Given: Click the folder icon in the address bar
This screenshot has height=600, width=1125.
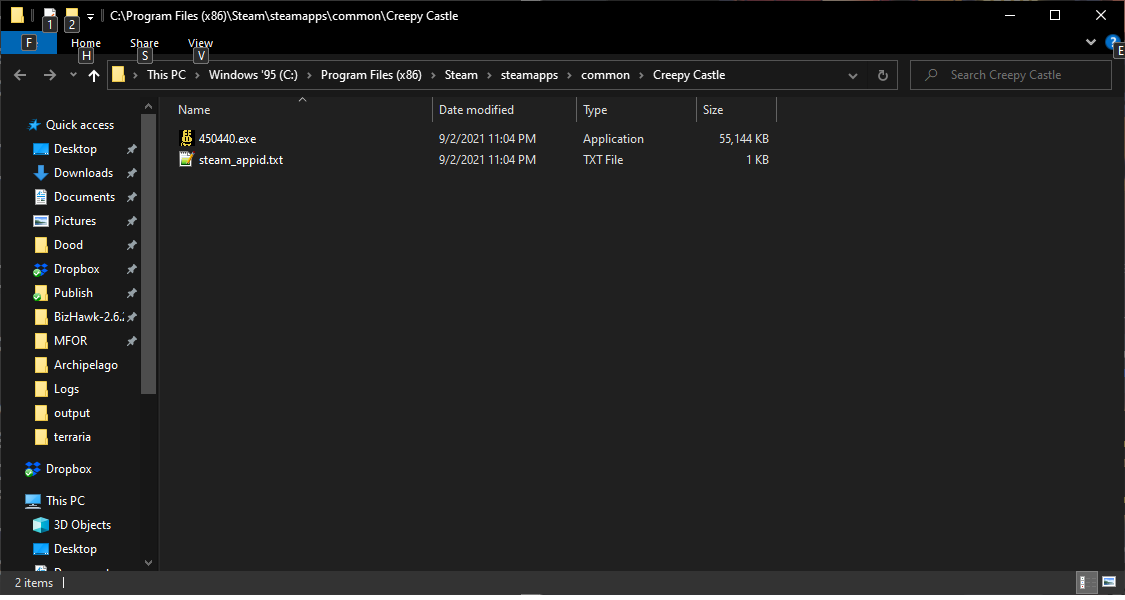Looking at the screenshot, I should (x=119, y=74).
